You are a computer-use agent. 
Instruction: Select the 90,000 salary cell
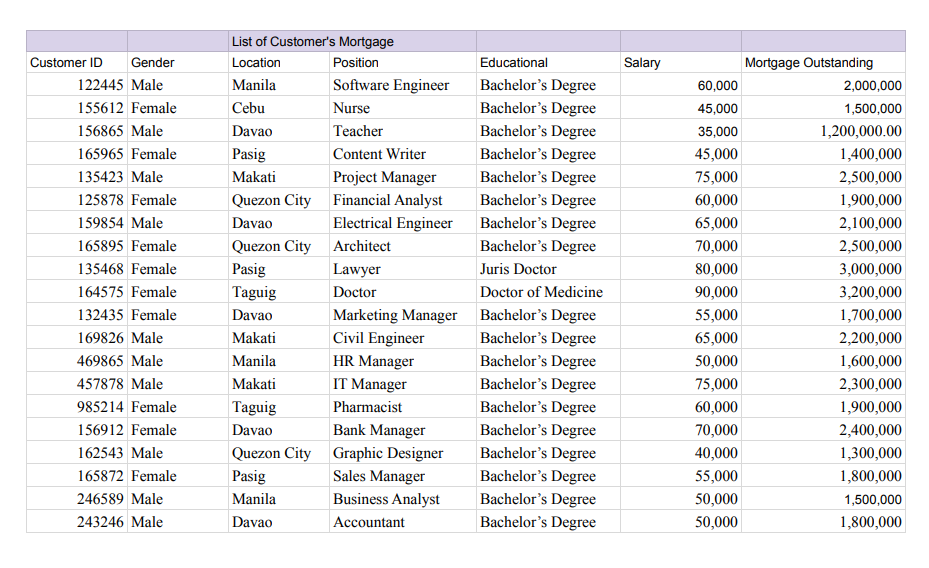click(716, 292)
